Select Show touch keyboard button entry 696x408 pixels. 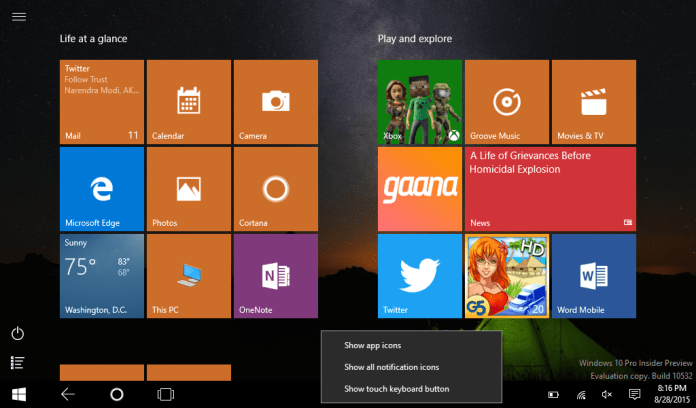(x=411, y=389)
